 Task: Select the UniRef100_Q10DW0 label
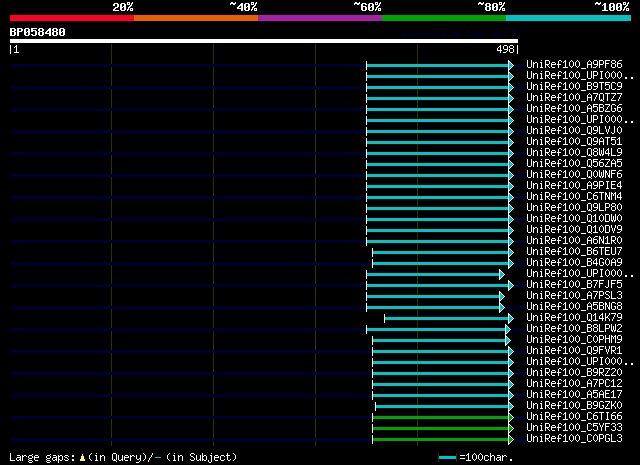(x=574, y=219)
